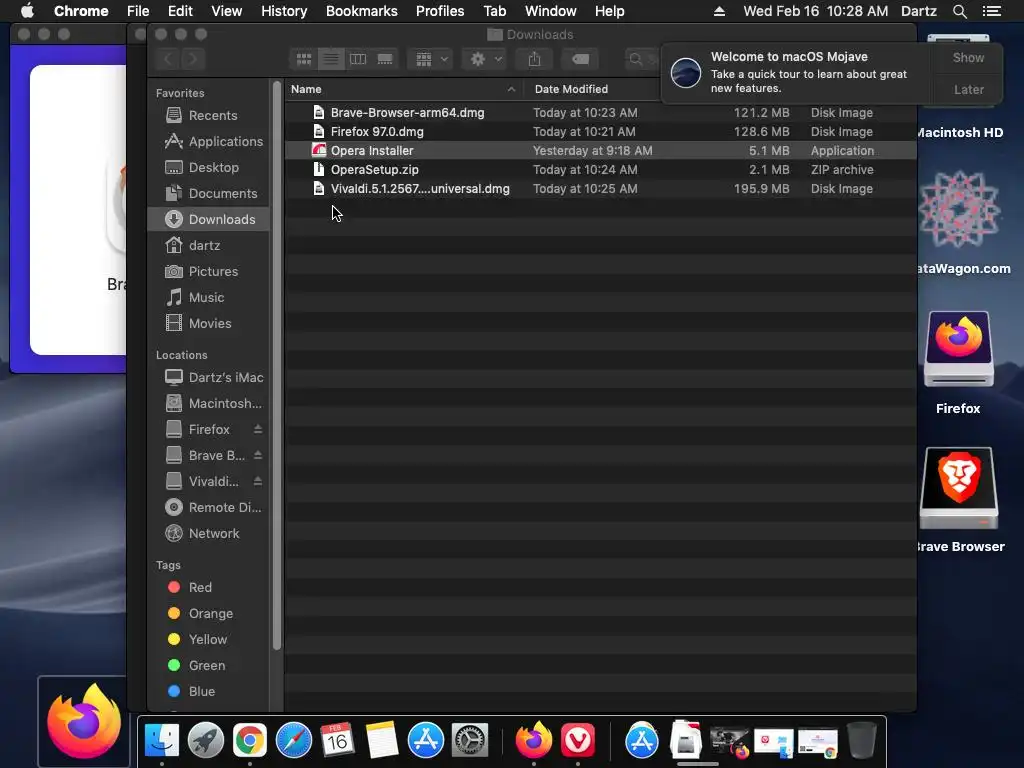Screen dimensions: 1024x768
Task: Open Music in sidebar
Action: tap(208, 298)
